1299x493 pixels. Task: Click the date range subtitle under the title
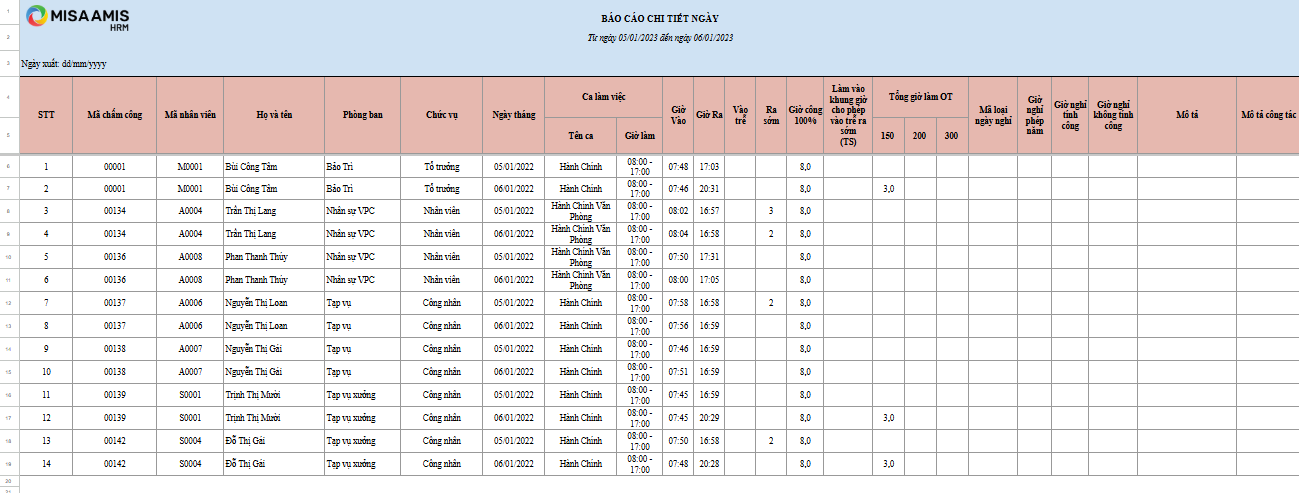pos(660,37)
